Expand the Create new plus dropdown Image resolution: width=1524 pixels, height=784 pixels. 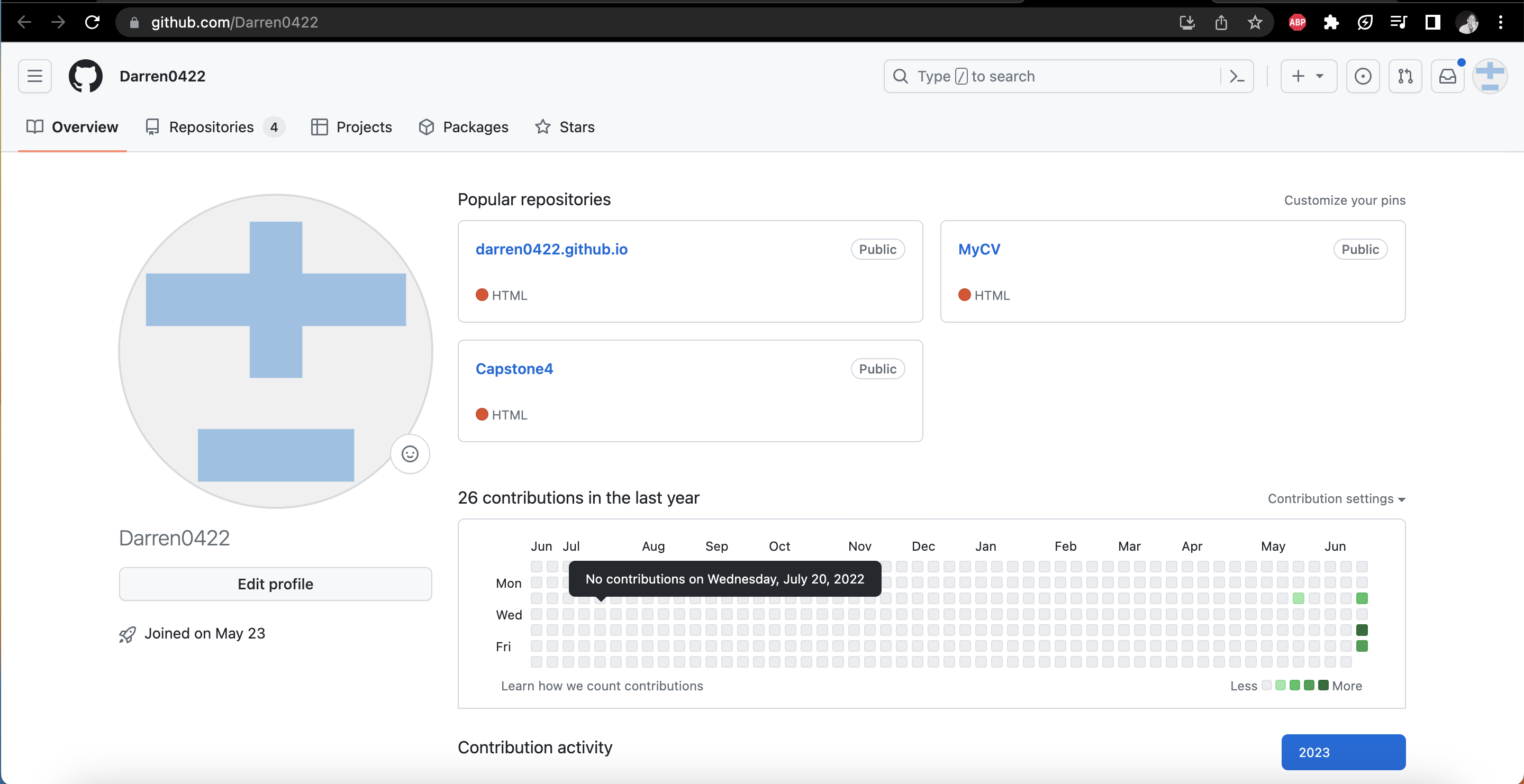click(1308, 76)
